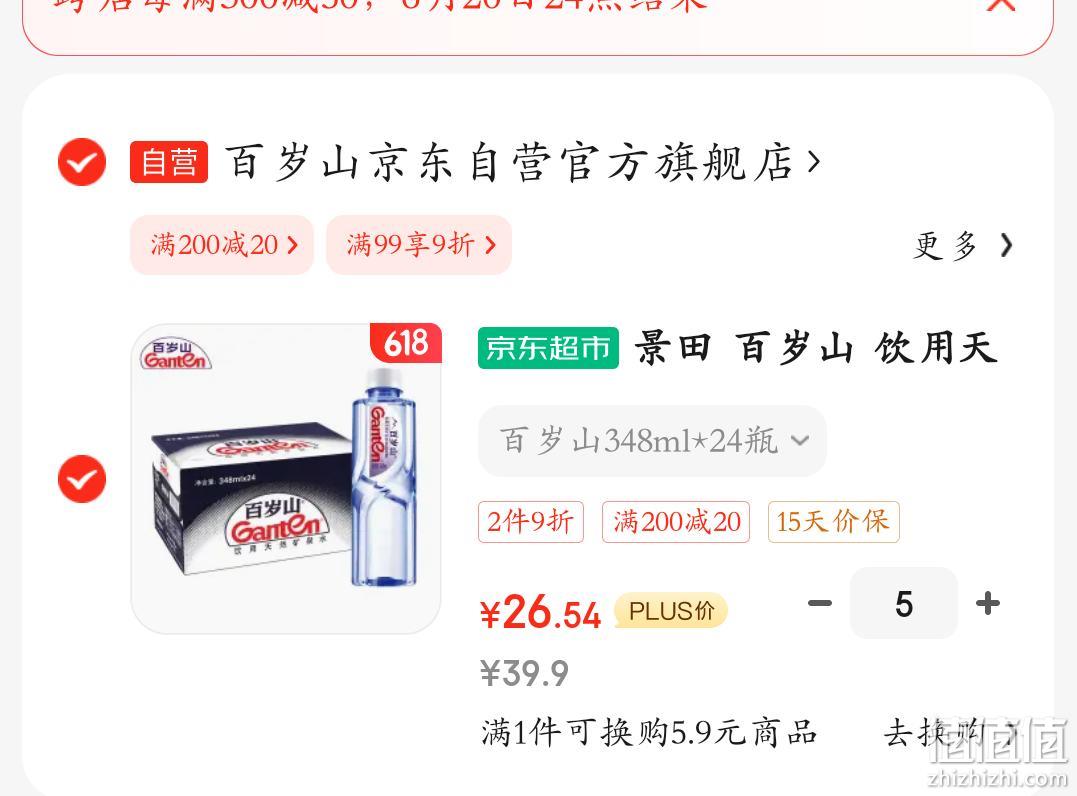
Task: Click the 618 badge on product image
Action: pos(406,343)
